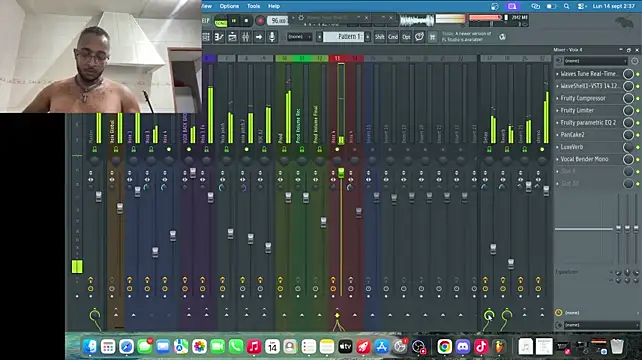Arm the red record button

pos(260,20)
